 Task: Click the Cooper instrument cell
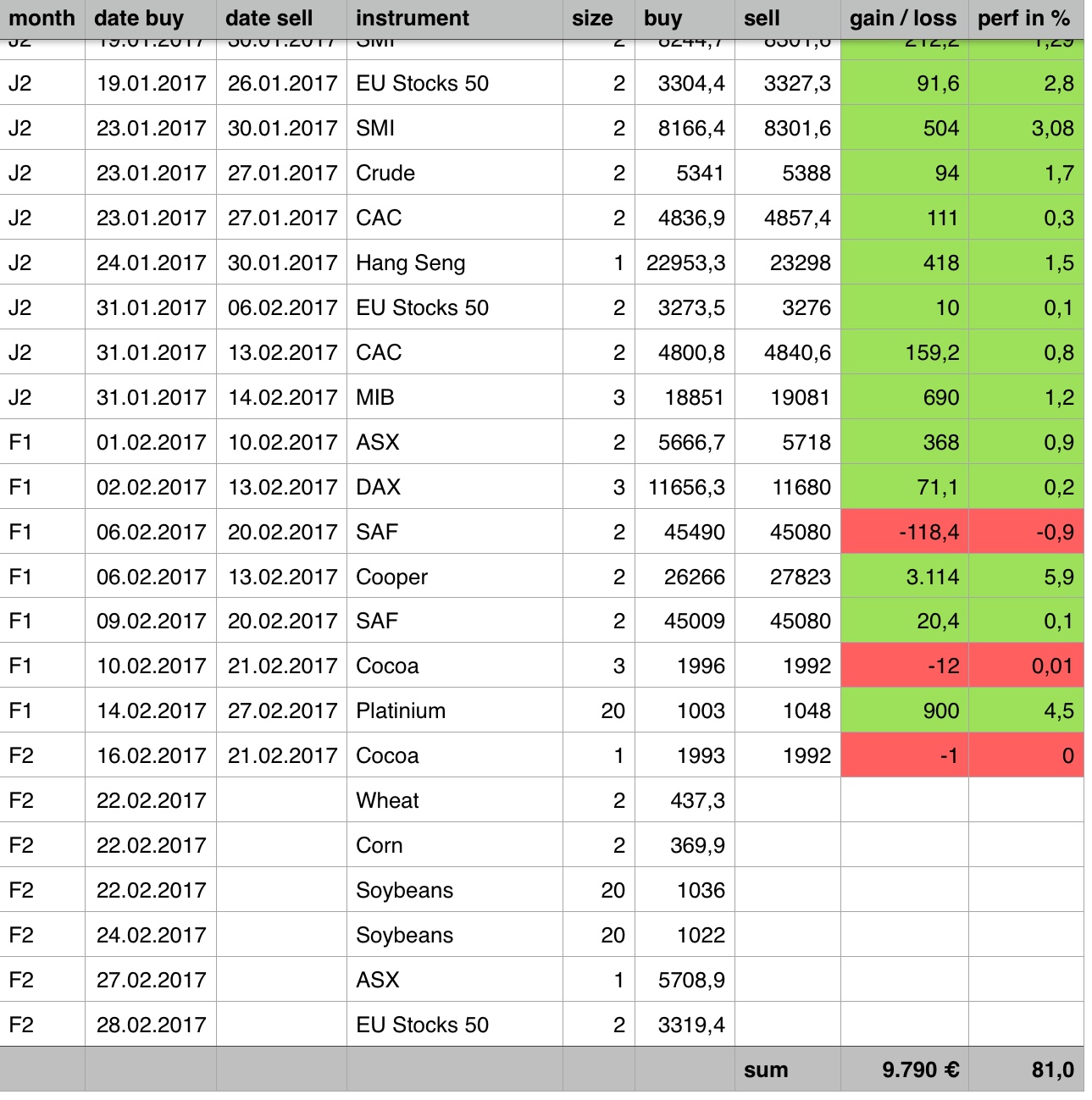392,577
